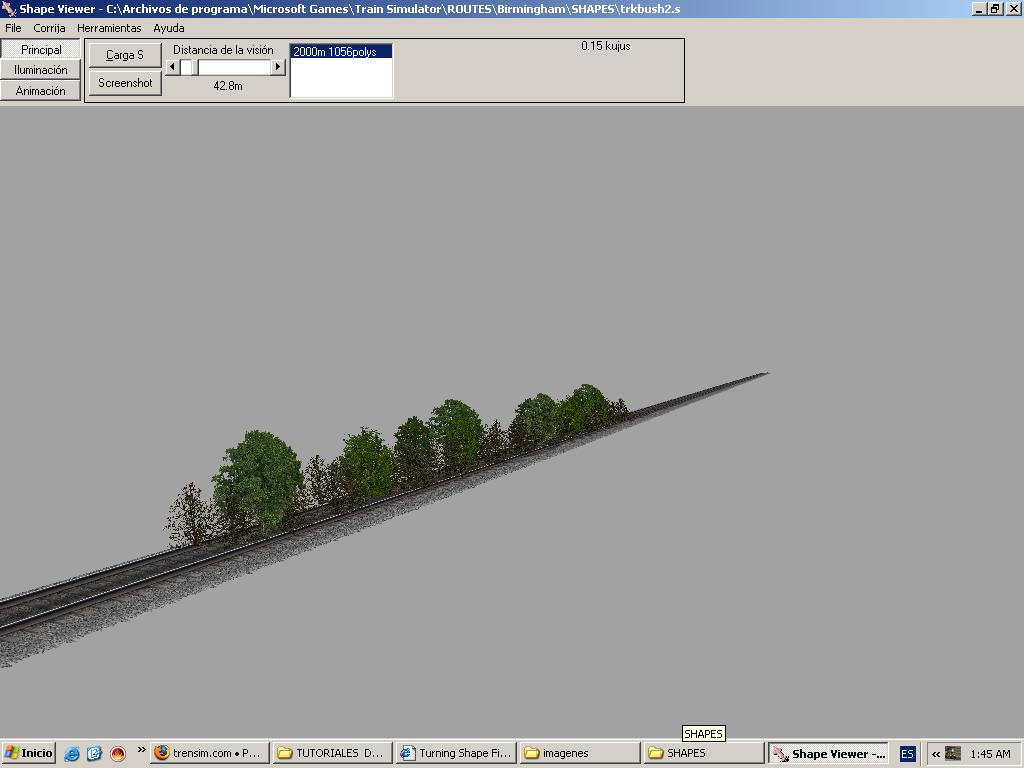This screenshot has height=768, width=1024.
Task: Click the Carga S button
Action: [125, 55]
